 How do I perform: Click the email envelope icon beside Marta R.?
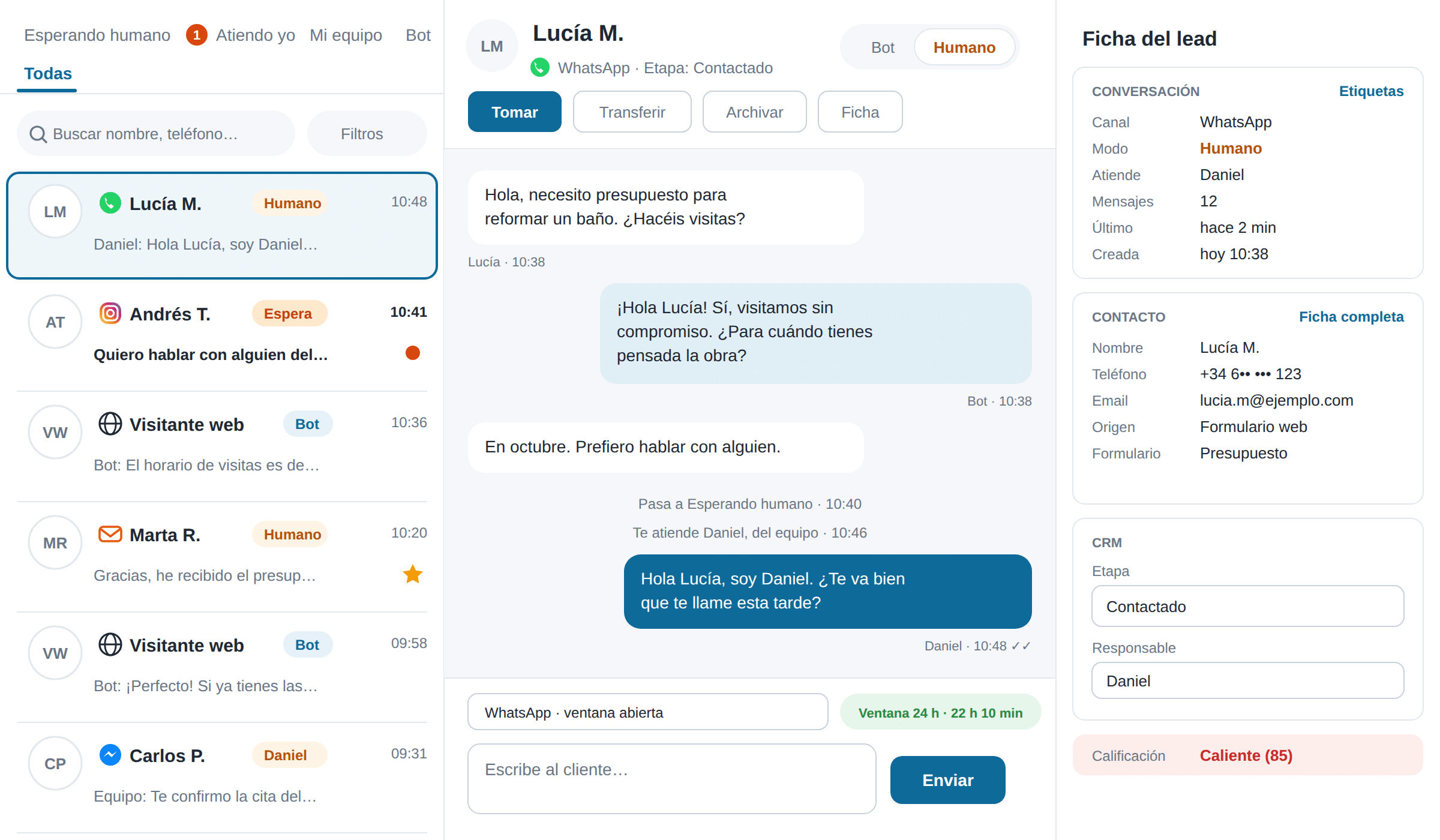pyautogui.click(x=110, y=534)
